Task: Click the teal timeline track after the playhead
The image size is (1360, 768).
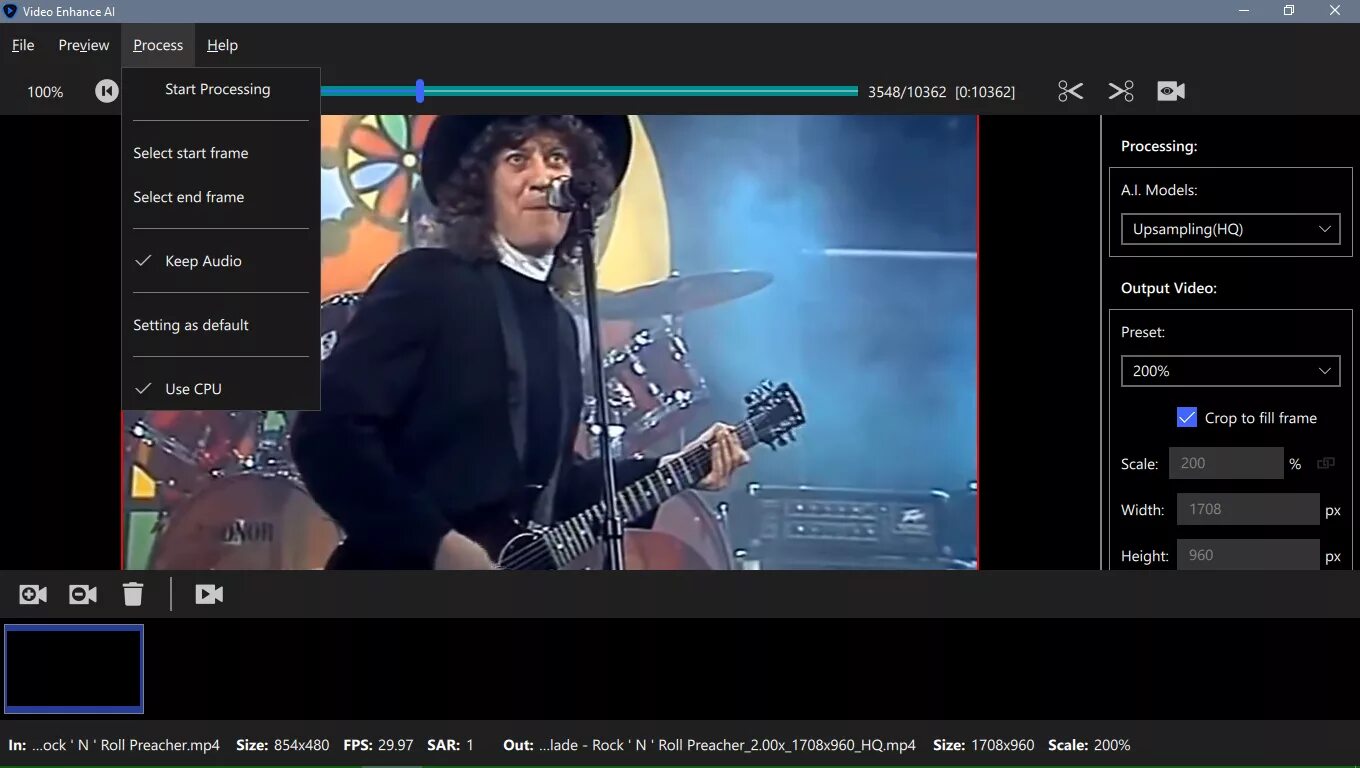Action: point(641,91)
